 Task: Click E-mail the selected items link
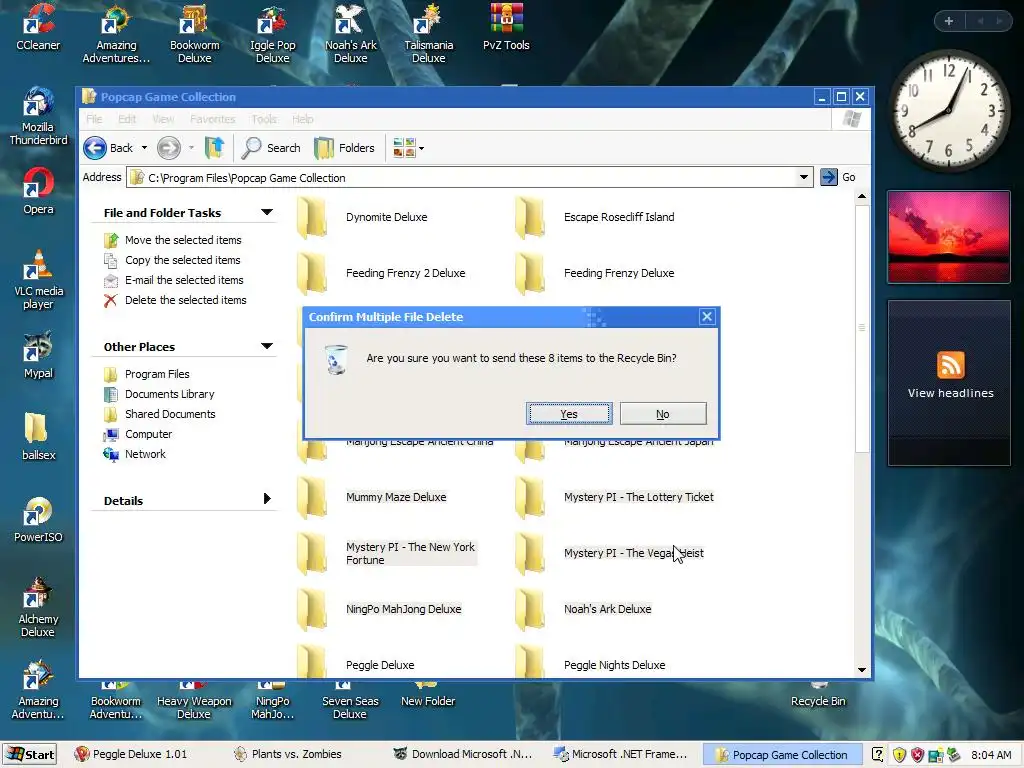184,280
